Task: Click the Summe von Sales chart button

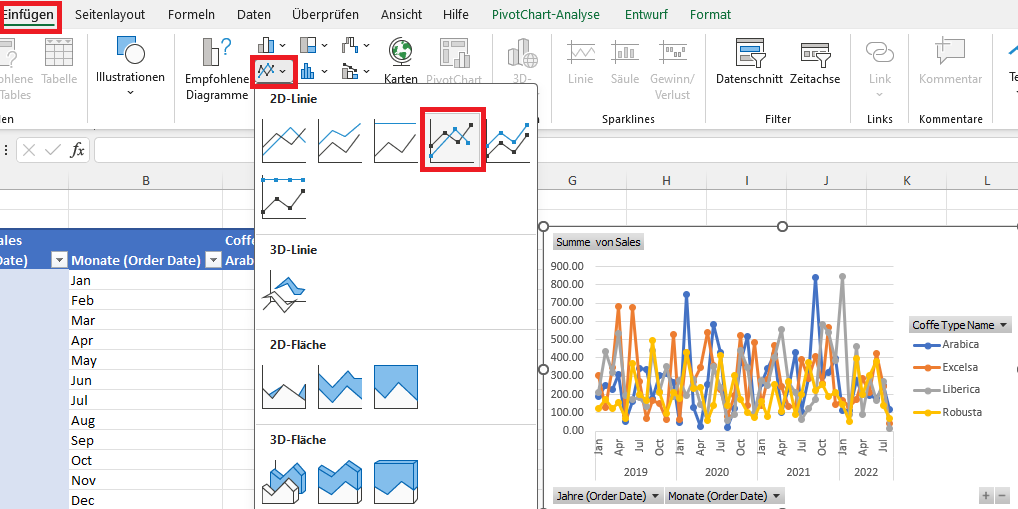Action: (x=599, y=242)
